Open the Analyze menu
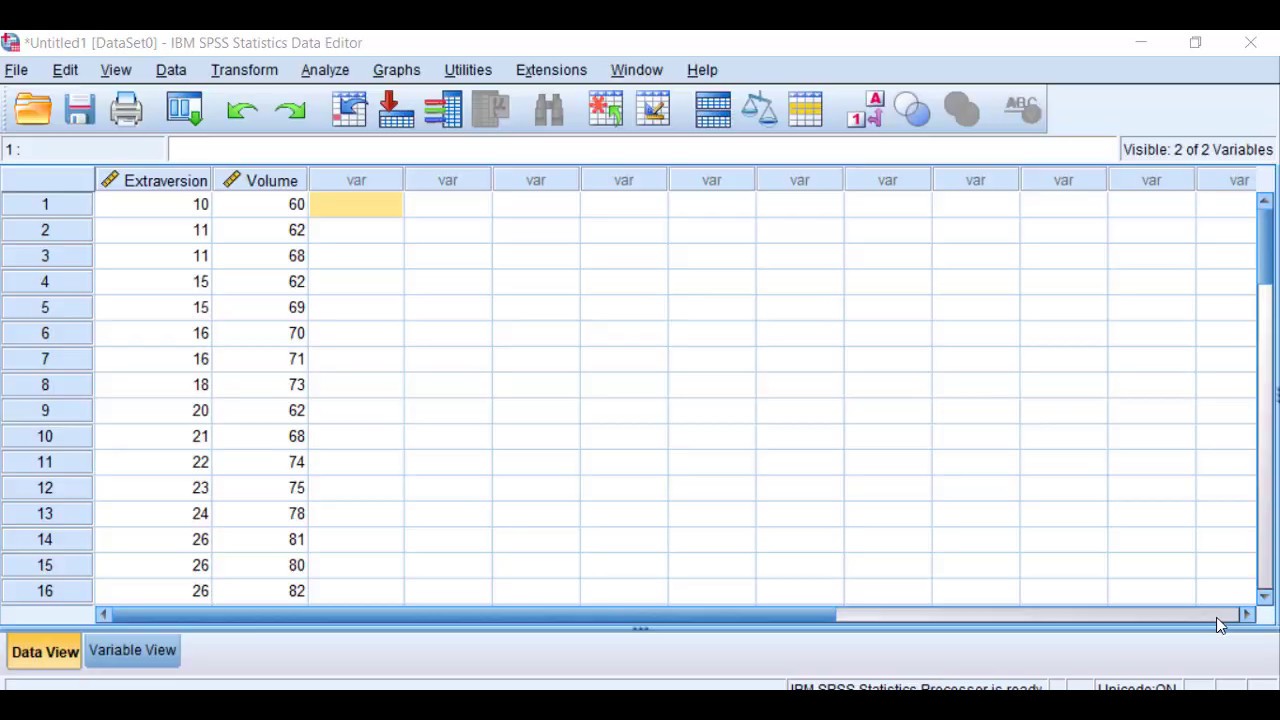This screenshot has width=1280, height=720. pos(325,70)
